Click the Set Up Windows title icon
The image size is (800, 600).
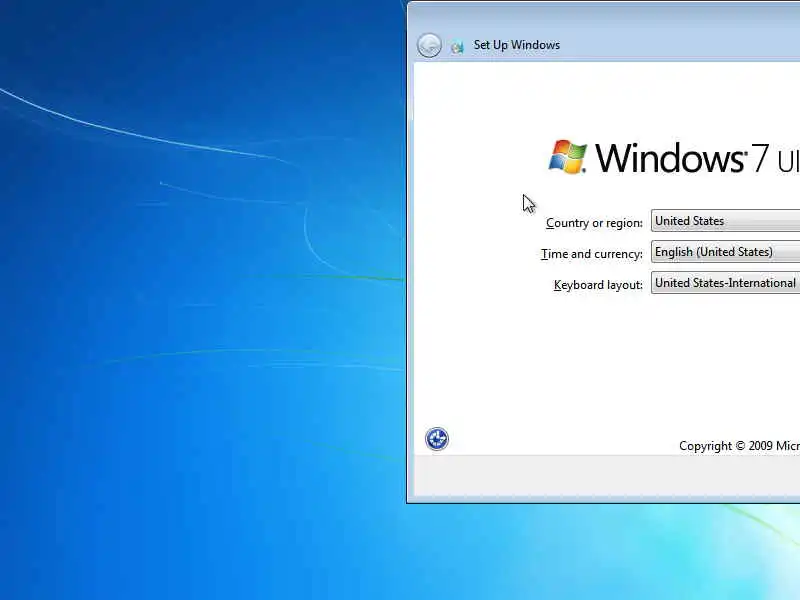pyautogui.click(x=457, y=46)
